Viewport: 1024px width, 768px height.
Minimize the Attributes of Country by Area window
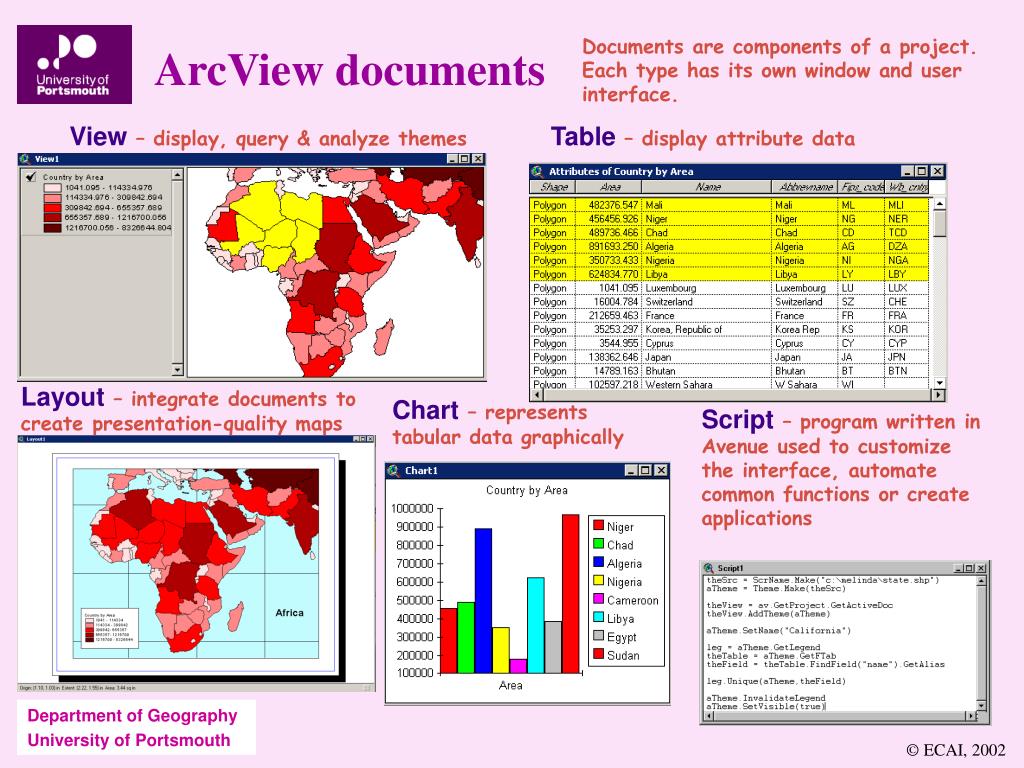tap(906, 171)
